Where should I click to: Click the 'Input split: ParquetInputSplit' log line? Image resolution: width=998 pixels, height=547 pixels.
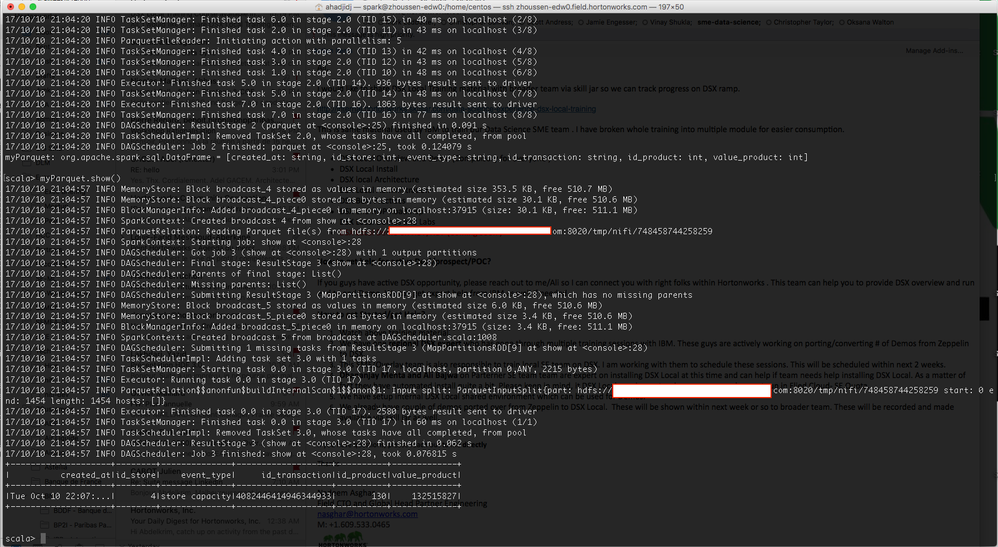pos(499,390)
